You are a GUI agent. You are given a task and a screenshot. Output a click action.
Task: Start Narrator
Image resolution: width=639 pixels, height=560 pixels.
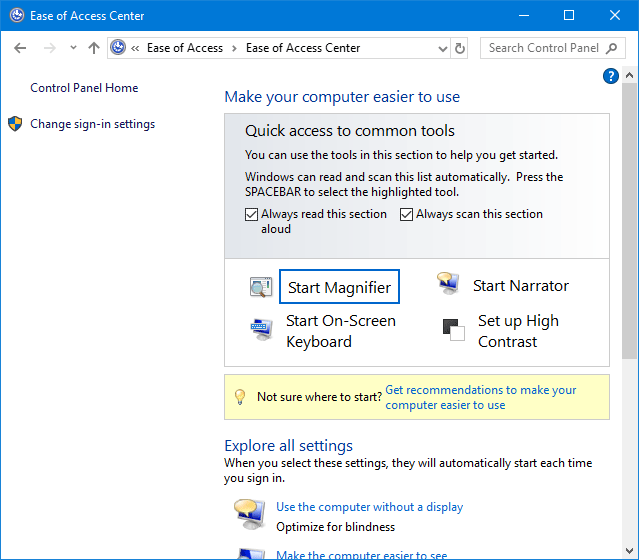click(520, 286)
